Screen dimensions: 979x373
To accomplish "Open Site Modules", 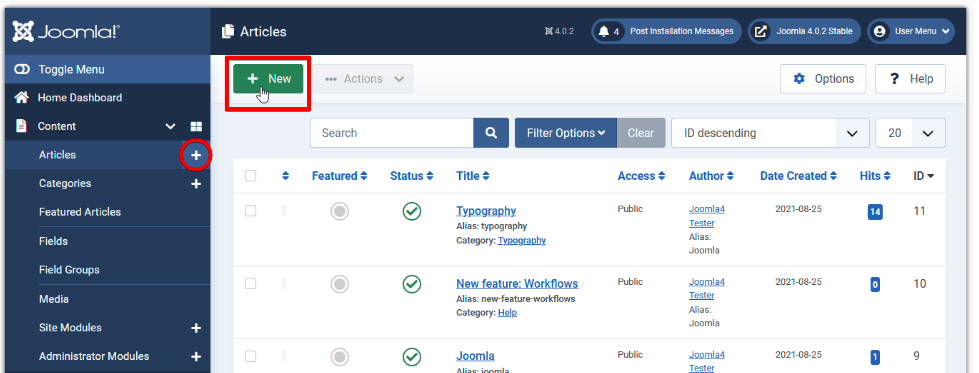I will click(70, 327).
